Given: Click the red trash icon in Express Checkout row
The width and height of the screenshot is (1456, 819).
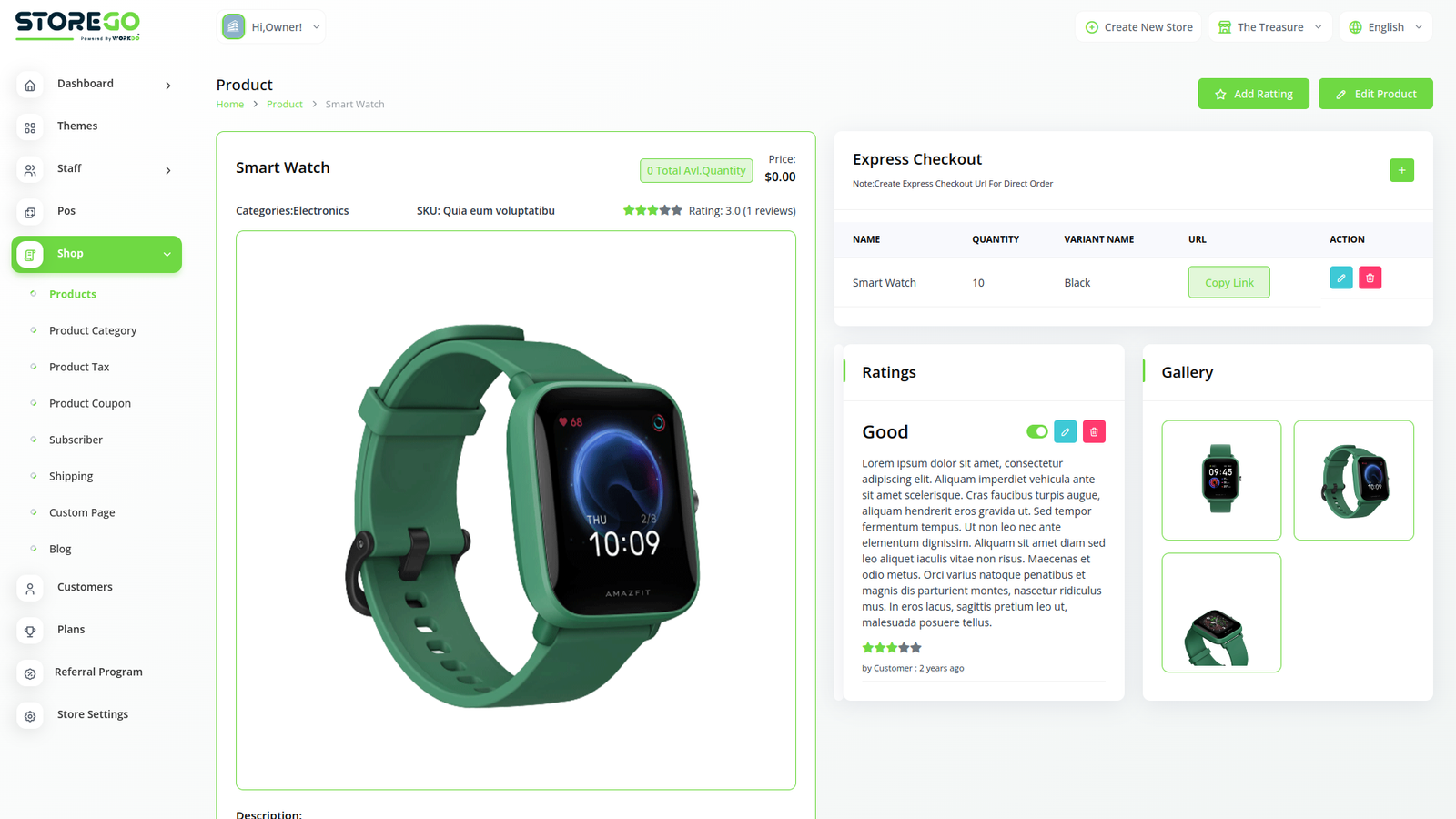Looking at the screenshot, I should [x=1370, y=278].
